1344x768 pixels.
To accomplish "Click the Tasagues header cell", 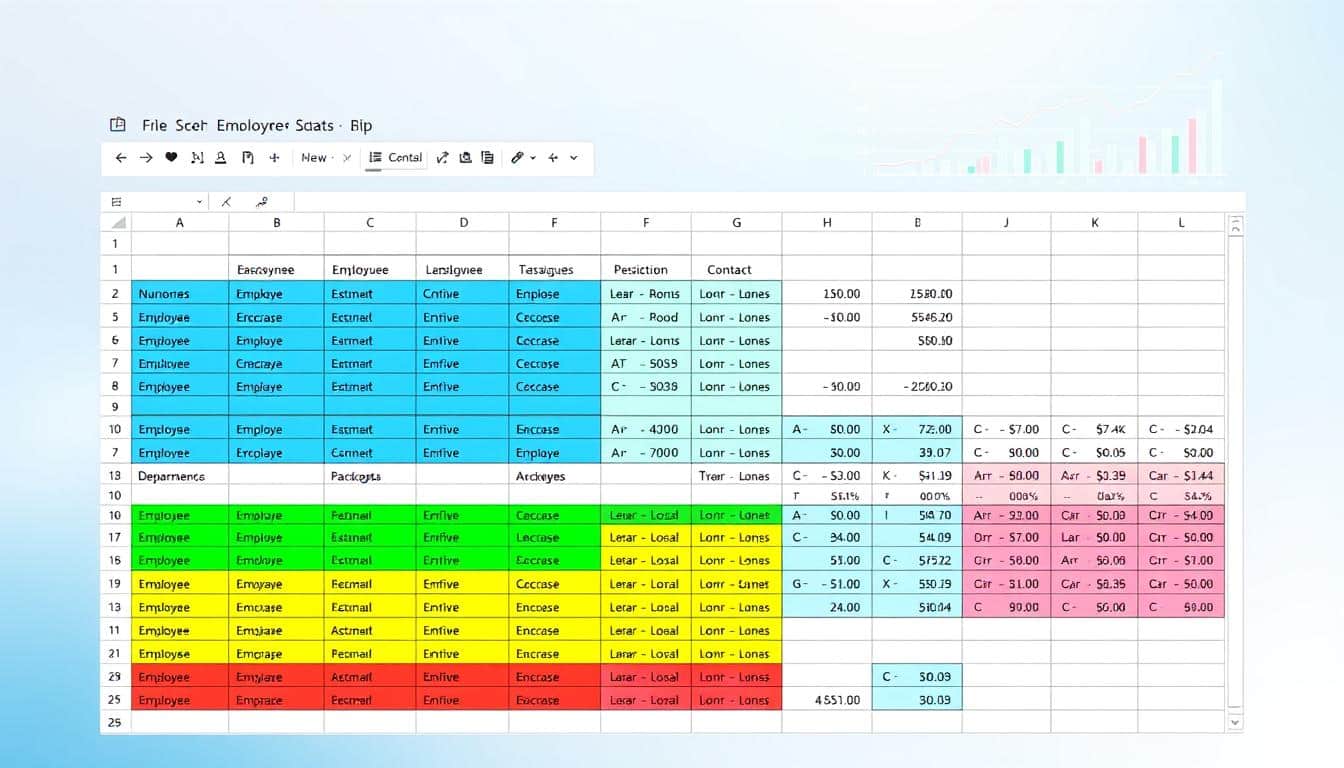I will (555, 270).
